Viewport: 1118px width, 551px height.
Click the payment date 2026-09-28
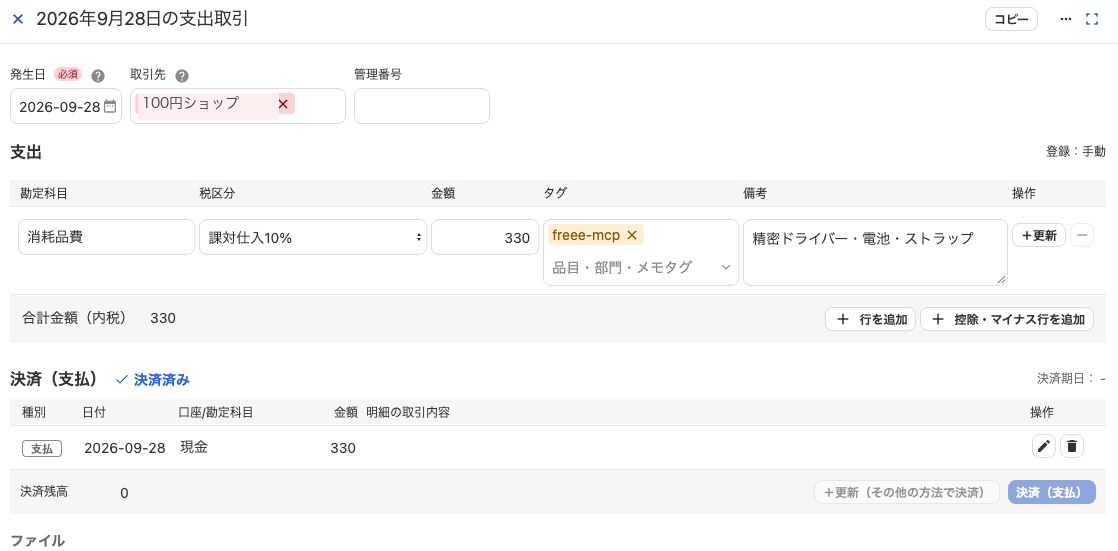[125, 448]
